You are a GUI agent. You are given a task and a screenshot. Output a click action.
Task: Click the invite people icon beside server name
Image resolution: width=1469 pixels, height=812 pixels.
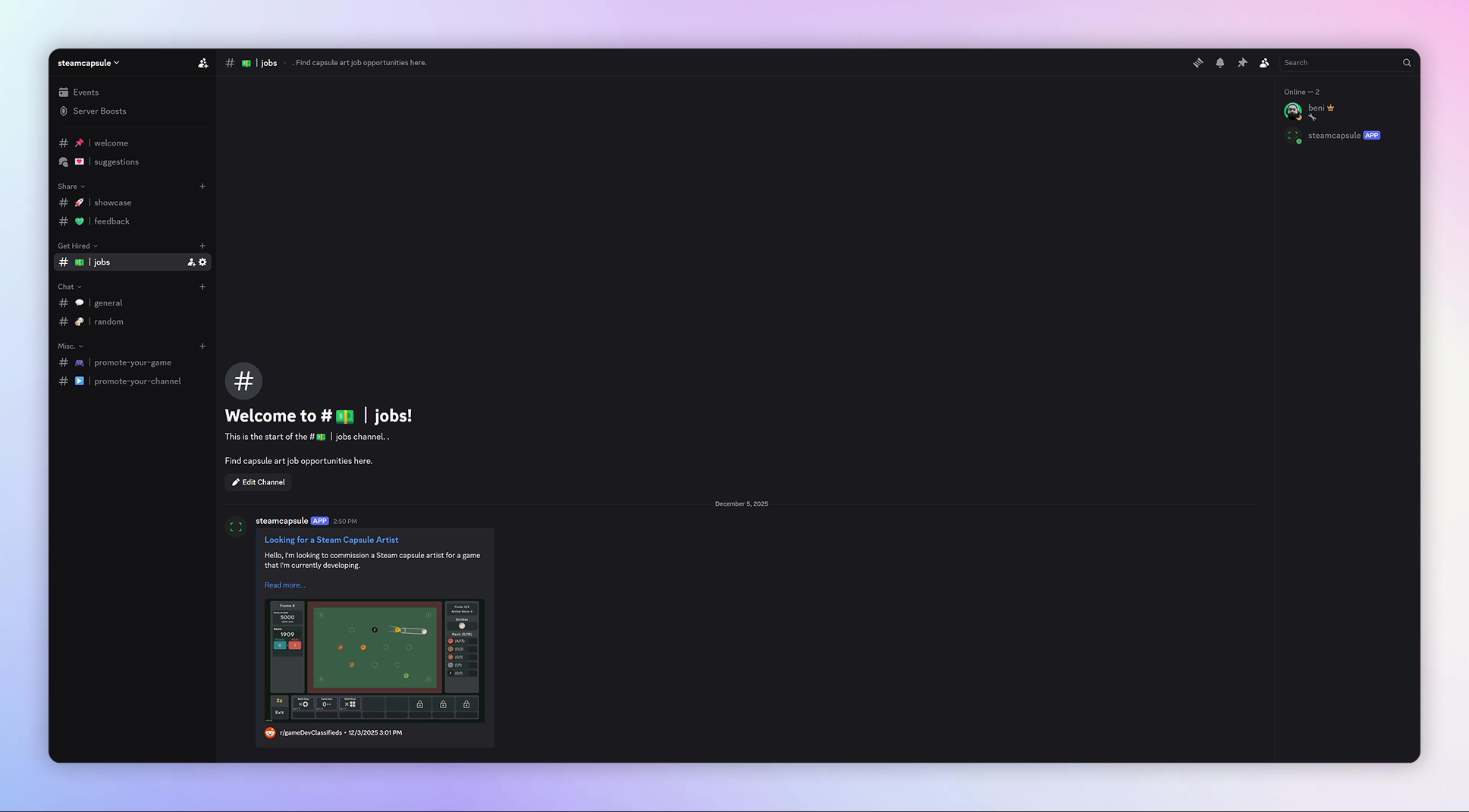(202, 63)
